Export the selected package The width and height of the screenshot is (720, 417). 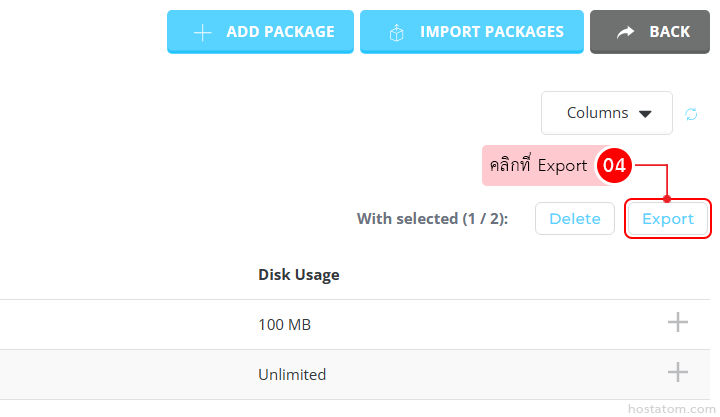tap(668, 219)
